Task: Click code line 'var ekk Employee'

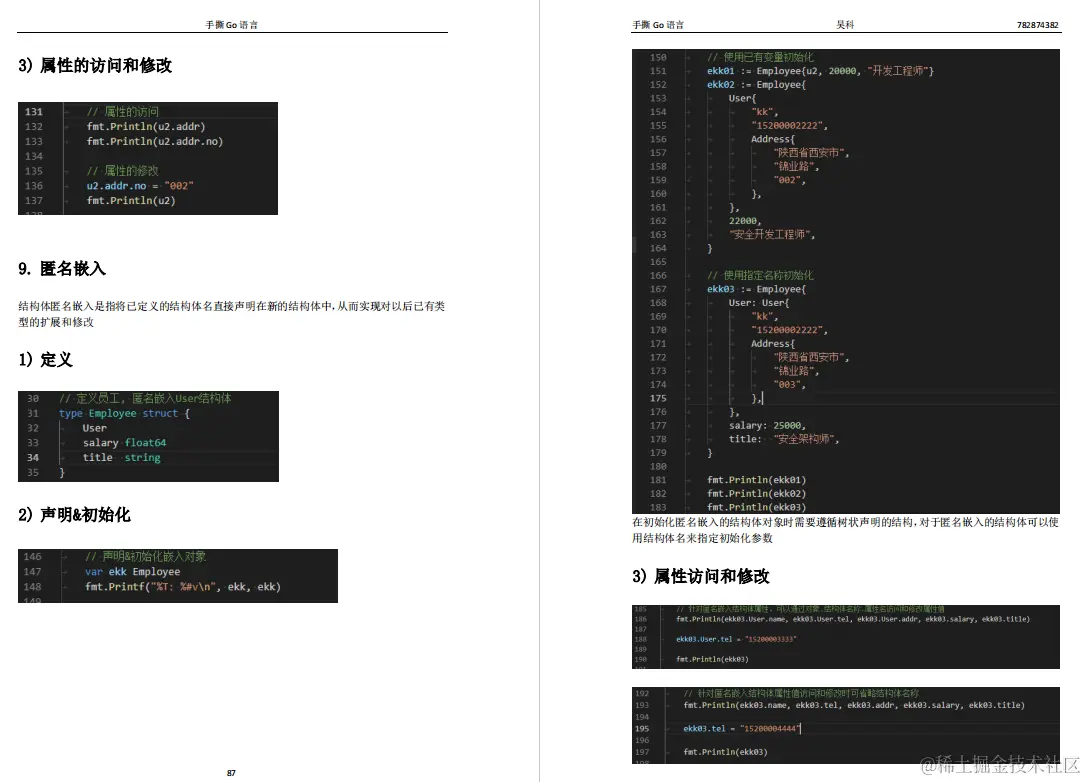Action: coord(132,571)
